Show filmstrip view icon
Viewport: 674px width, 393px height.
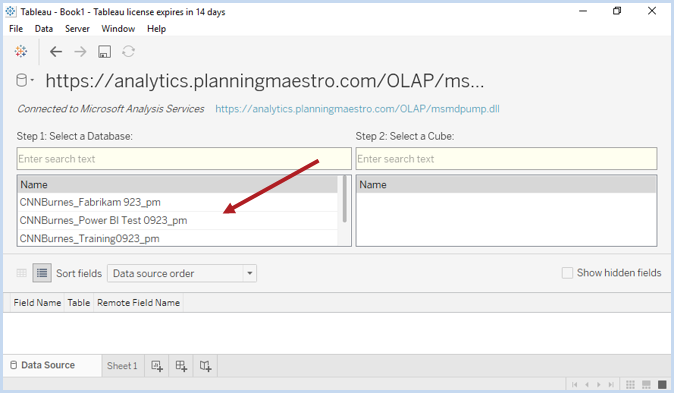click(646, 384)
